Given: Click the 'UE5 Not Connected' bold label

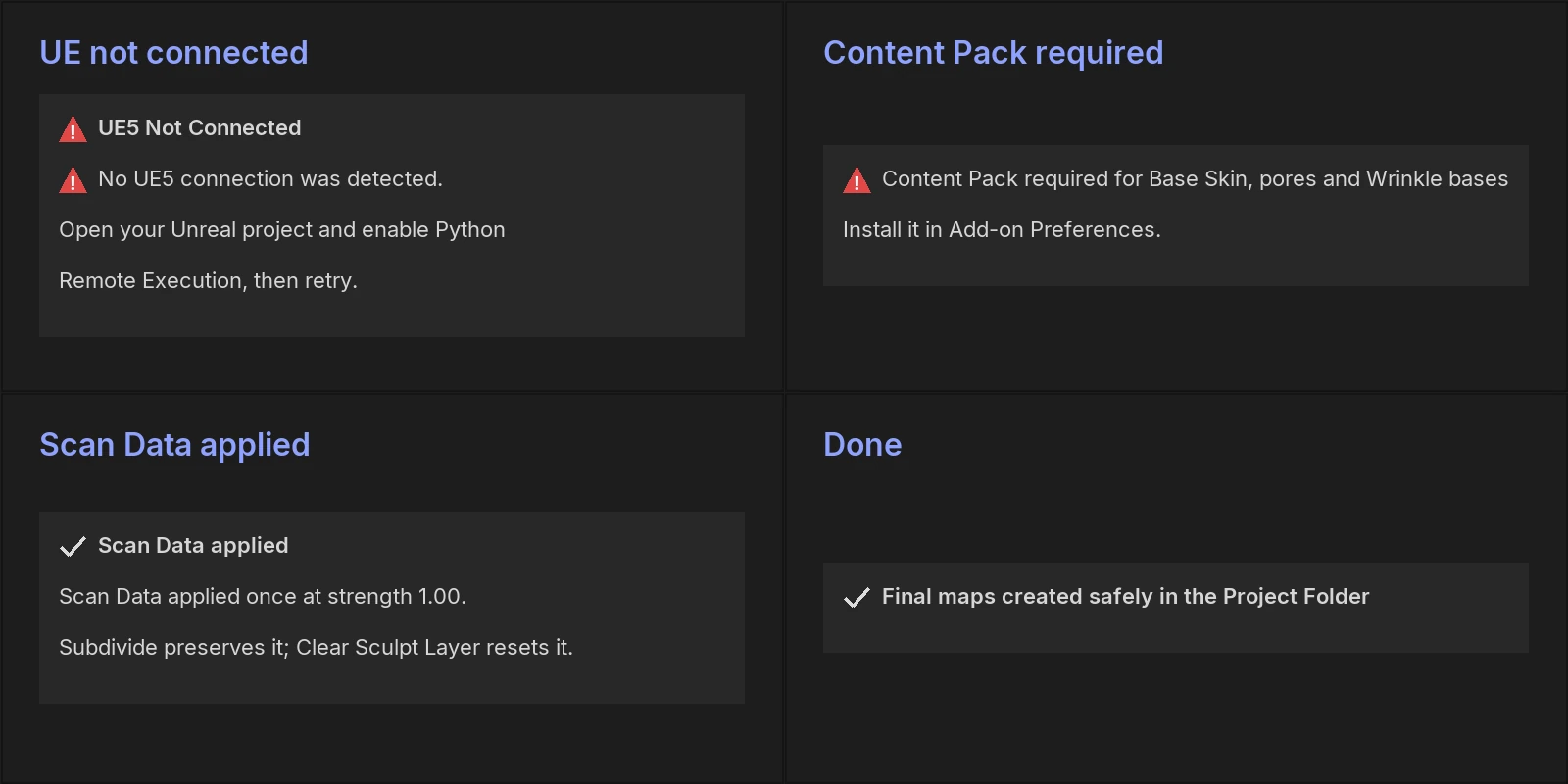Looking at the screenshot, I should (x=199, y=128).
